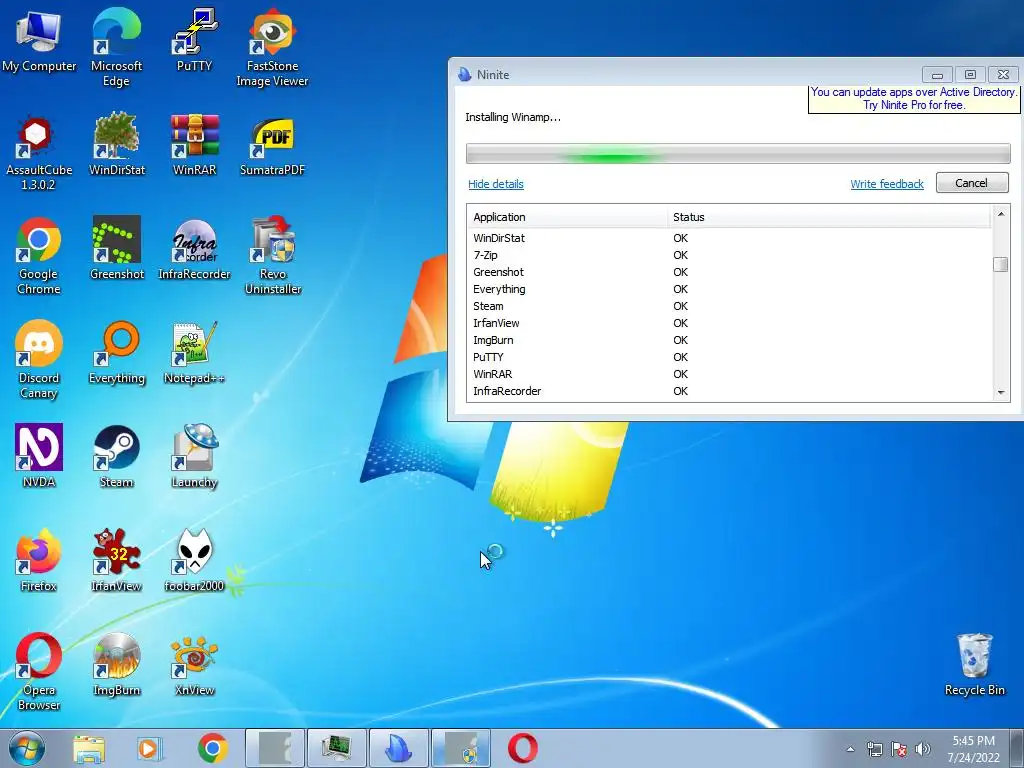Select Steam row in details list
Viewport: 1024px width, 768px height.
click(x=729, y=306)
